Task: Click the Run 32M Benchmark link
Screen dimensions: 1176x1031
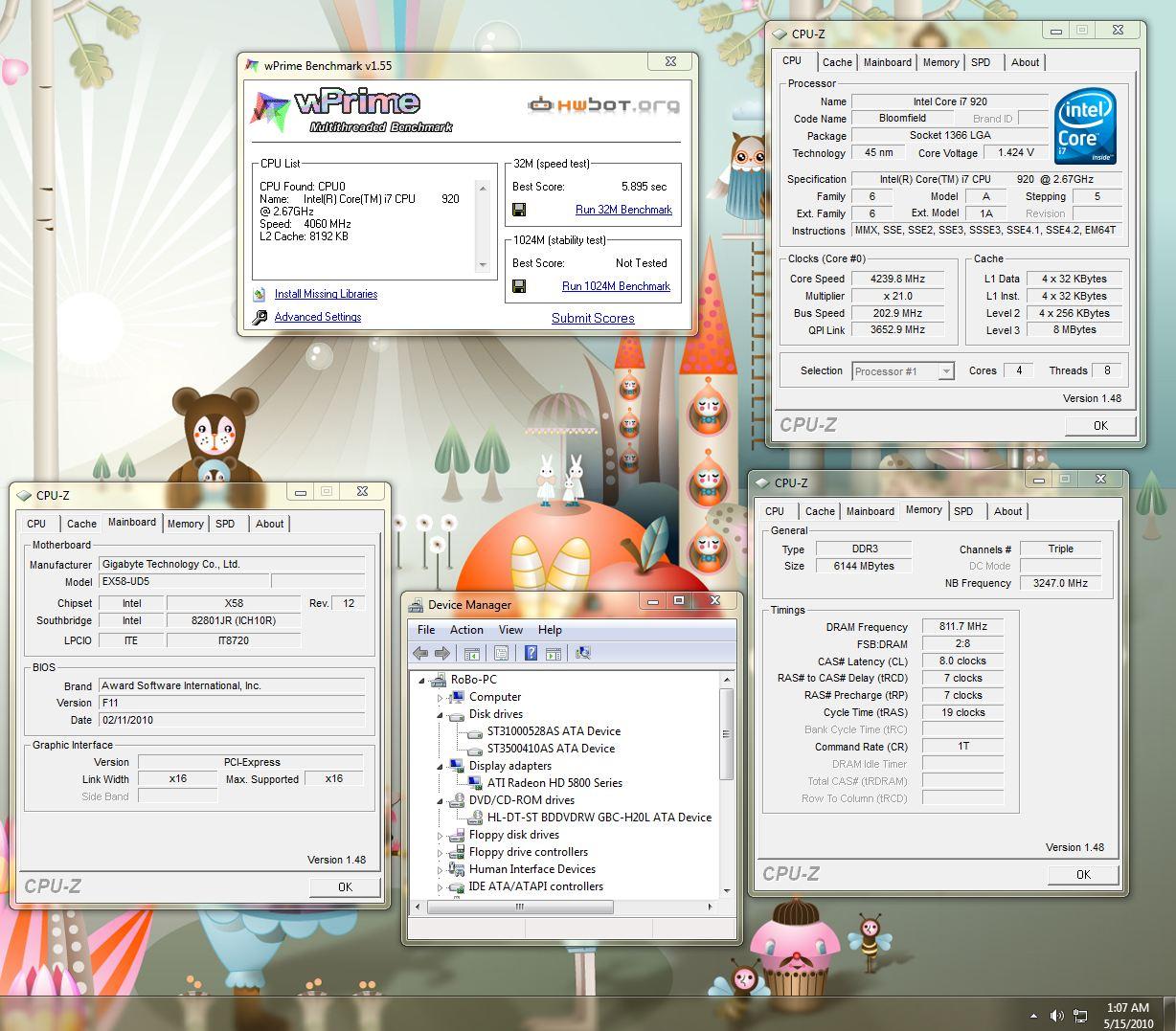Action: 623,210
